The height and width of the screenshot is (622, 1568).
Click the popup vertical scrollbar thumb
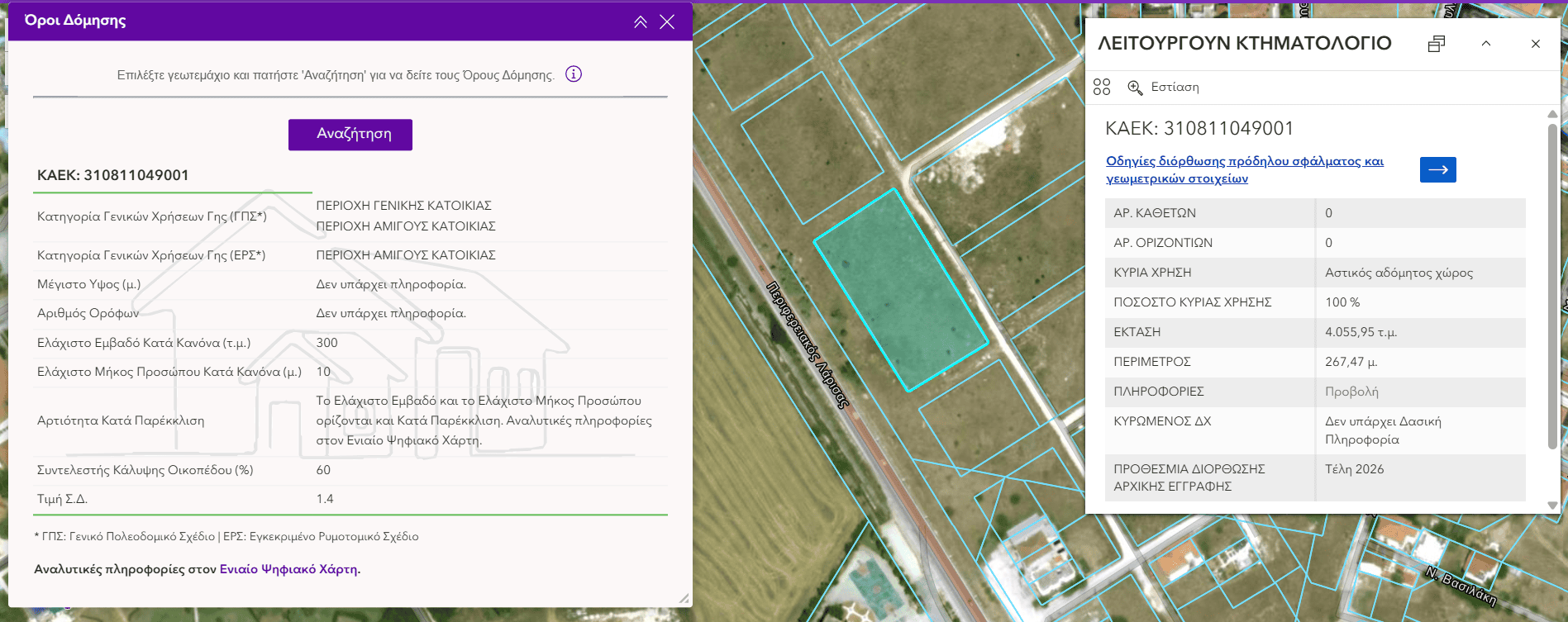tap(1552, 285)
